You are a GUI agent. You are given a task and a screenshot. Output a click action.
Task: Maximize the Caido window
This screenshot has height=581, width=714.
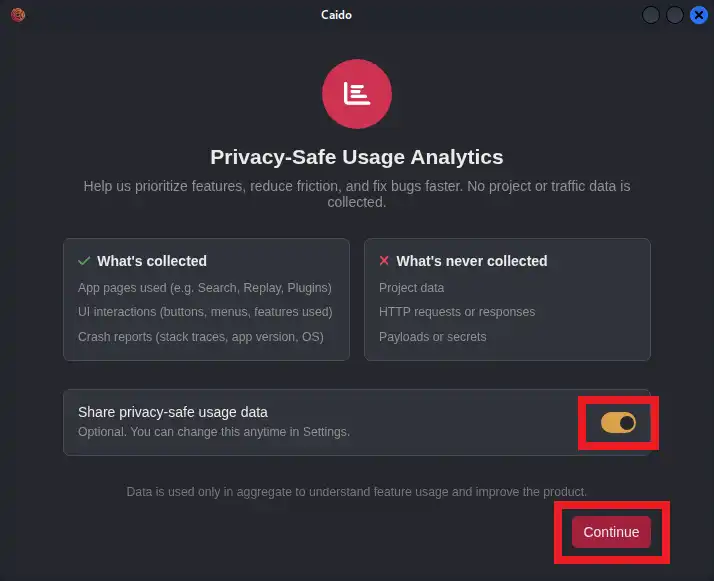point(675,15)
